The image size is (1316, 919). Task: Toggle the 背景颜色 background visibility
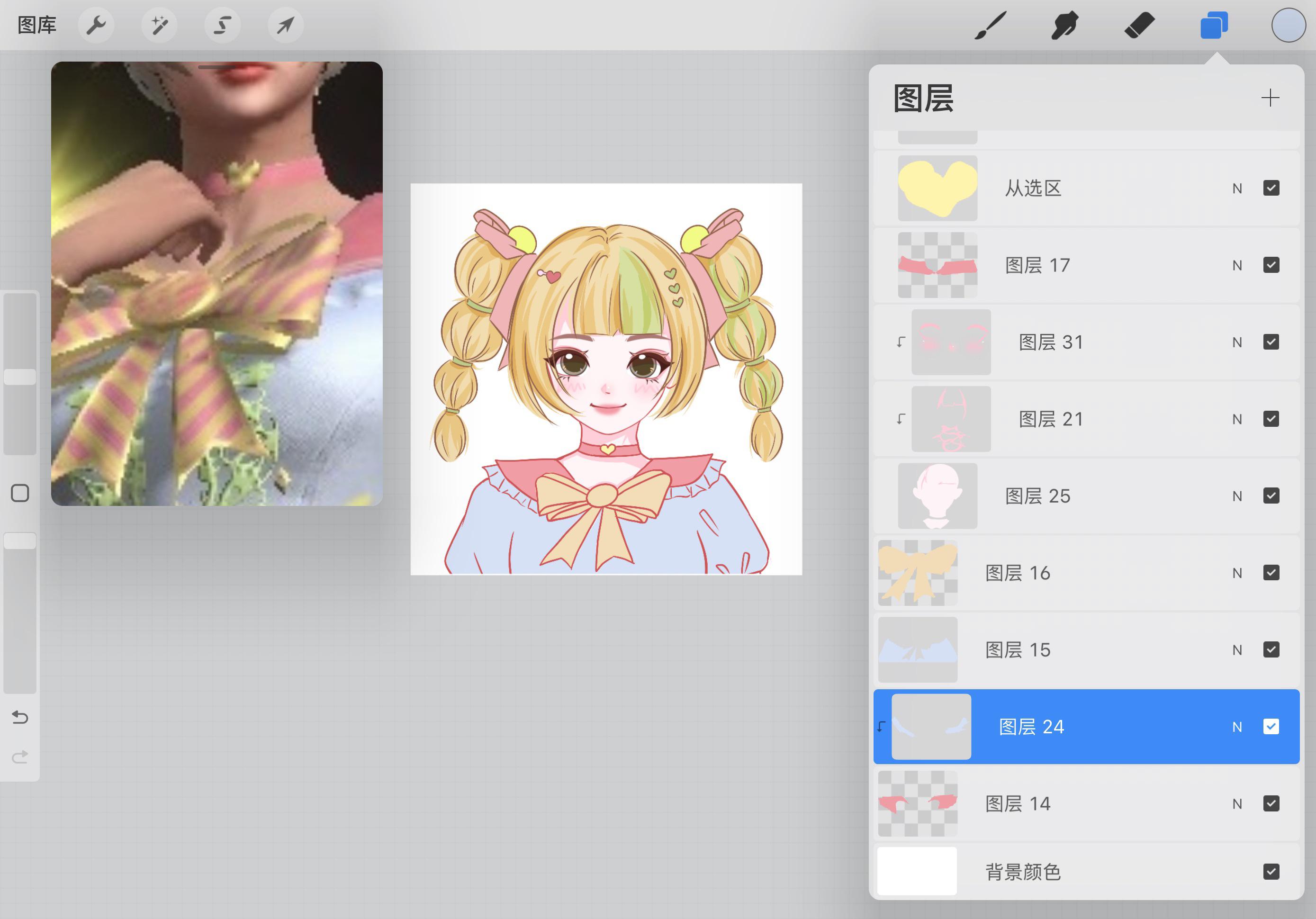(1271, 872)
